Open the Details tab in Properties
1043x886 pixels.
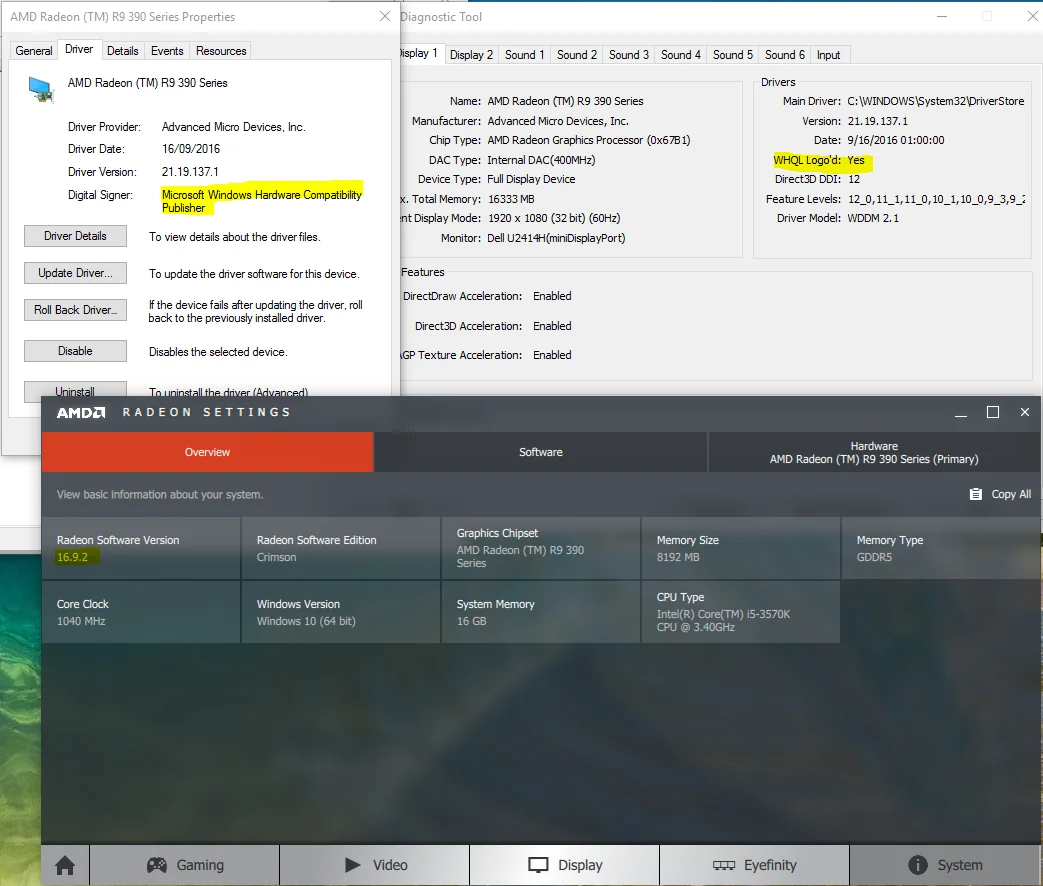tap(122, 51)
